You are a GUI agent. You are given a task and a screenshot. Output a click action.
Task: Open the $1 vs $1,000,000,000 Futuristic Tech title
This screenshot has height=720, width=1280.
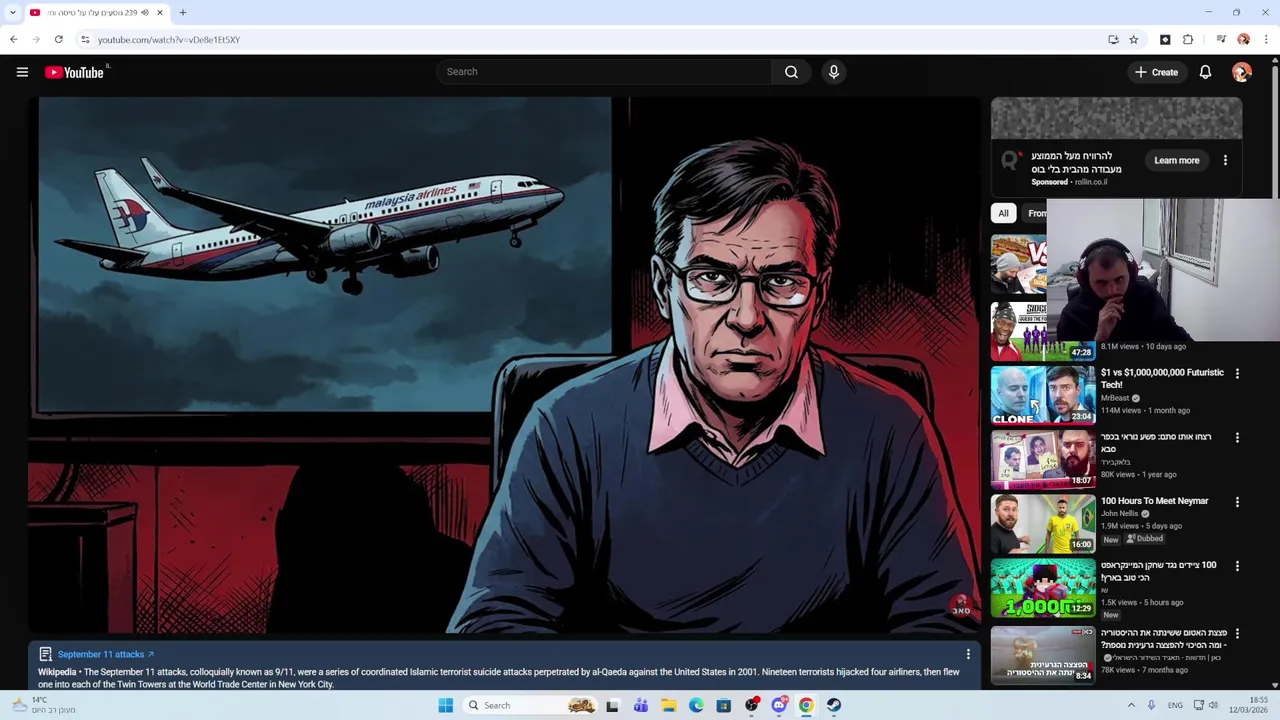(1162, 378)
